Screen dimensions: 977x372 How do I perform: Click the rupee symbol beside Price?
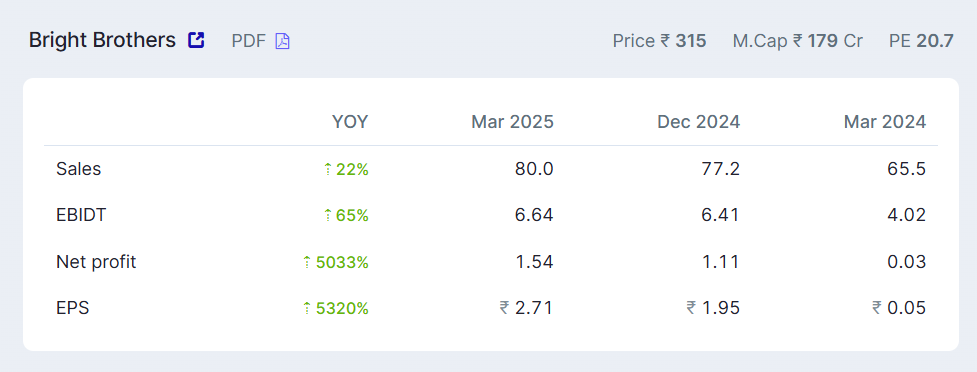(x=665, y=41)
